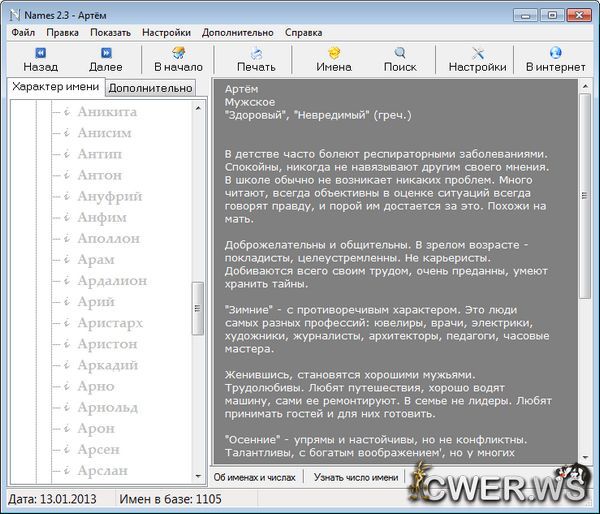The width and height of the screenshot is (600, 514).
Task: Click Узнать число имени button
Action: point(353,477)
